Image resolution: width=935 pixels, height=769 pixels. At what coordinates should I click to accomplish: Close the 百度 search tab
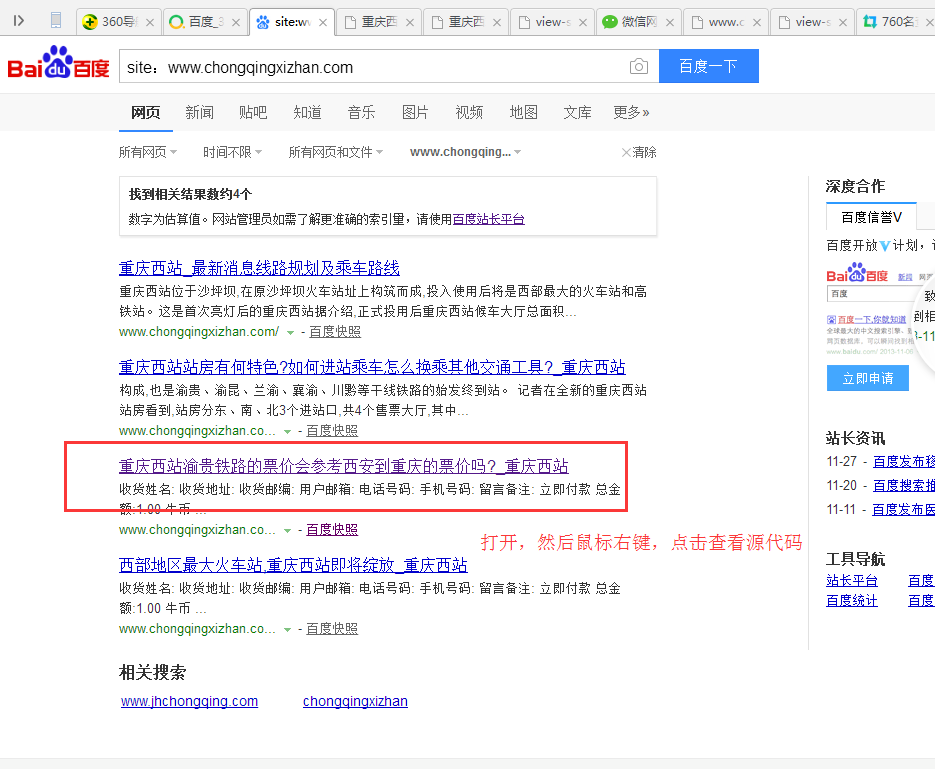[236, 23]
